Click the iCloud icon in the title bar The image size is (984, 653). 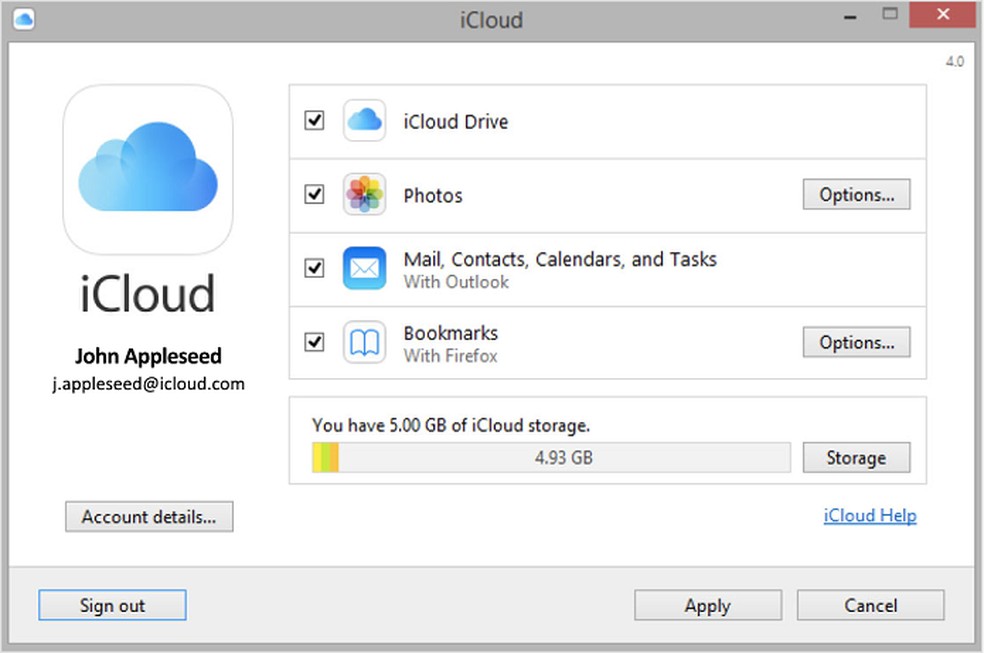tap(23, 18)
